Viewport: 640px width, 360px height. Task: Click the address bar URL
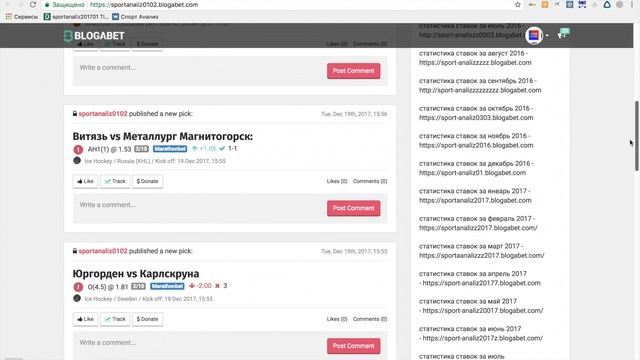[144, 5]
